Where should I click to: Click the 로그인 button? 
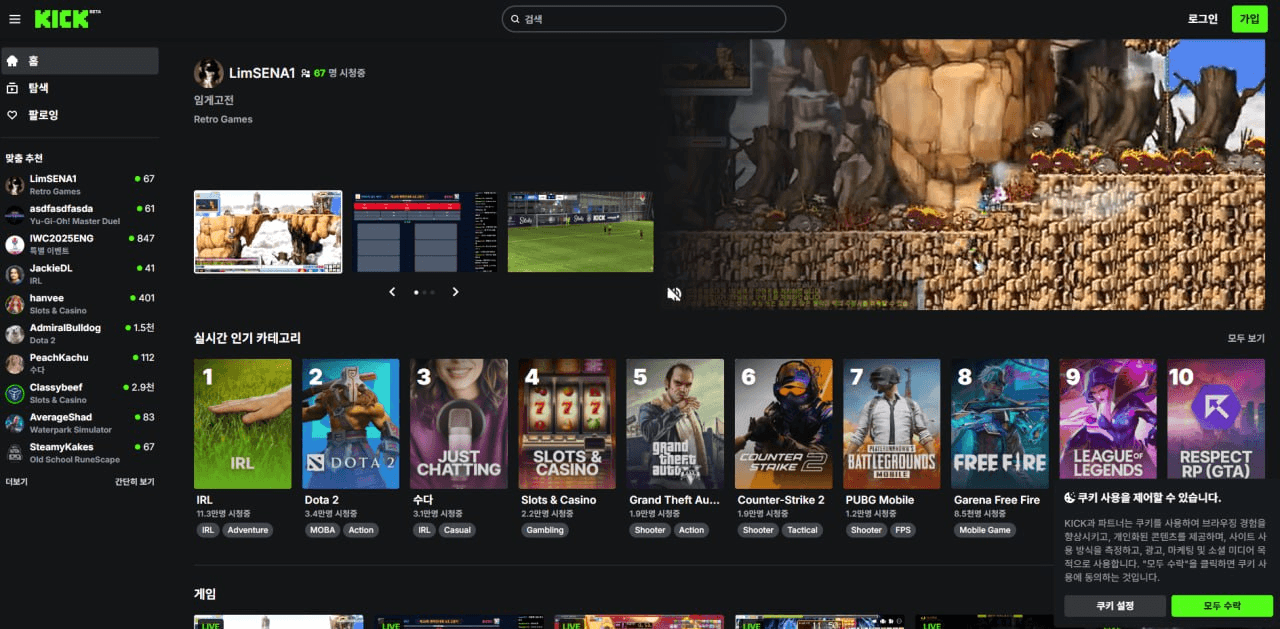pos(1203,19)
